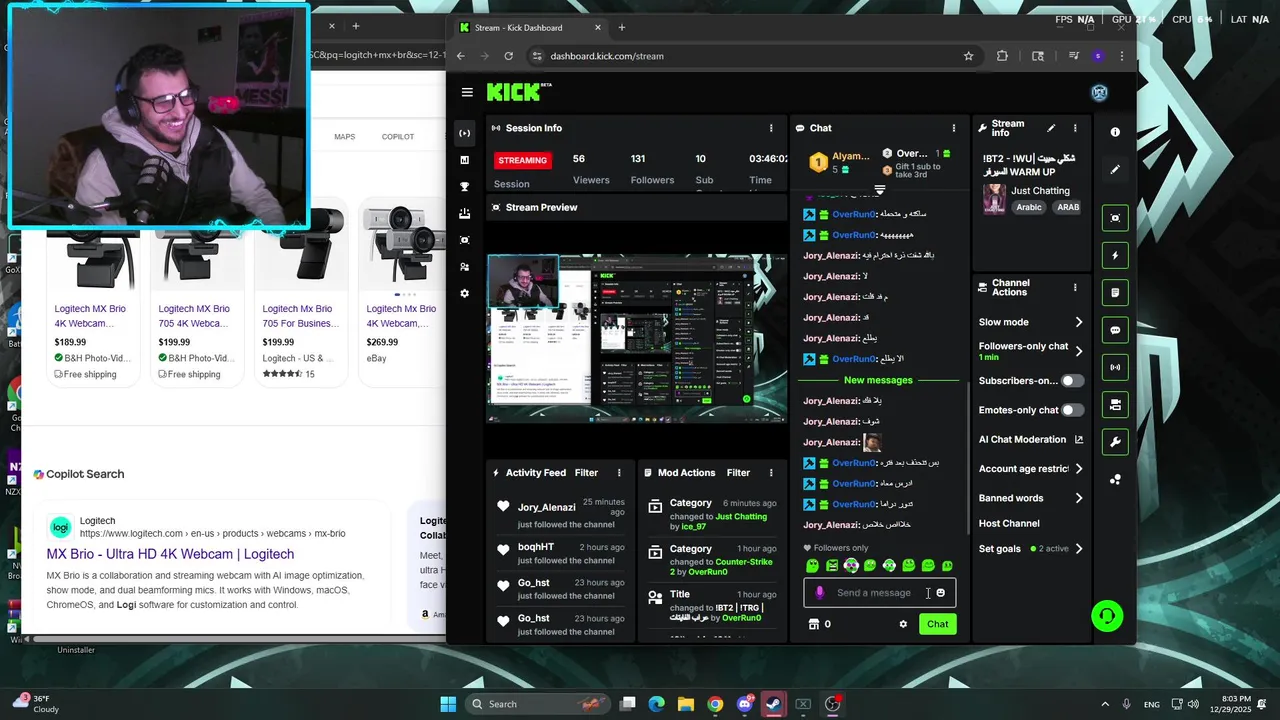Screen dimensions: 1280x720
Task: Open Chrome from the taskbar
Action: (x=715, y=704)
